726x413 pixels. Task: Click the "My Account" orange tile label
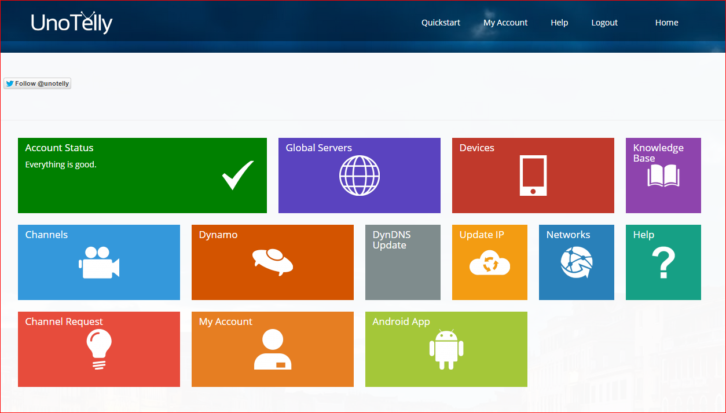(x=225, y=322)
